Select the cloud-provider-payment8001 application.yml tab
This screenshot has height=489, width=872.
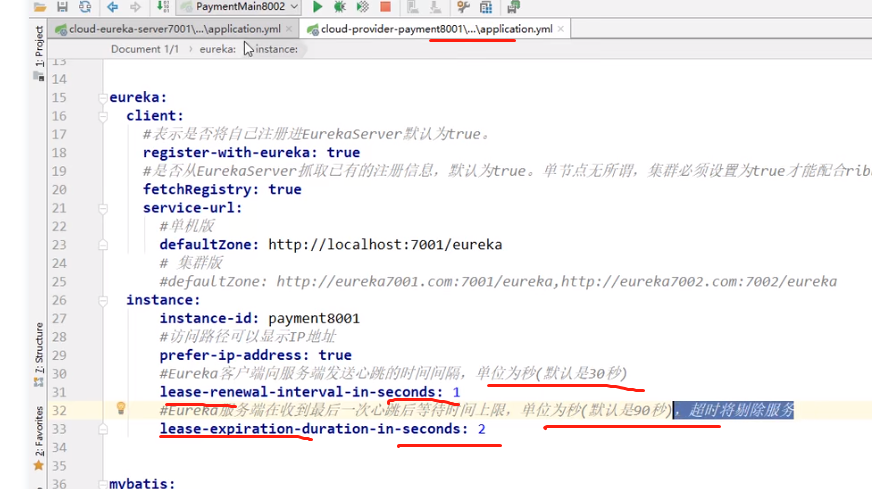436,29
